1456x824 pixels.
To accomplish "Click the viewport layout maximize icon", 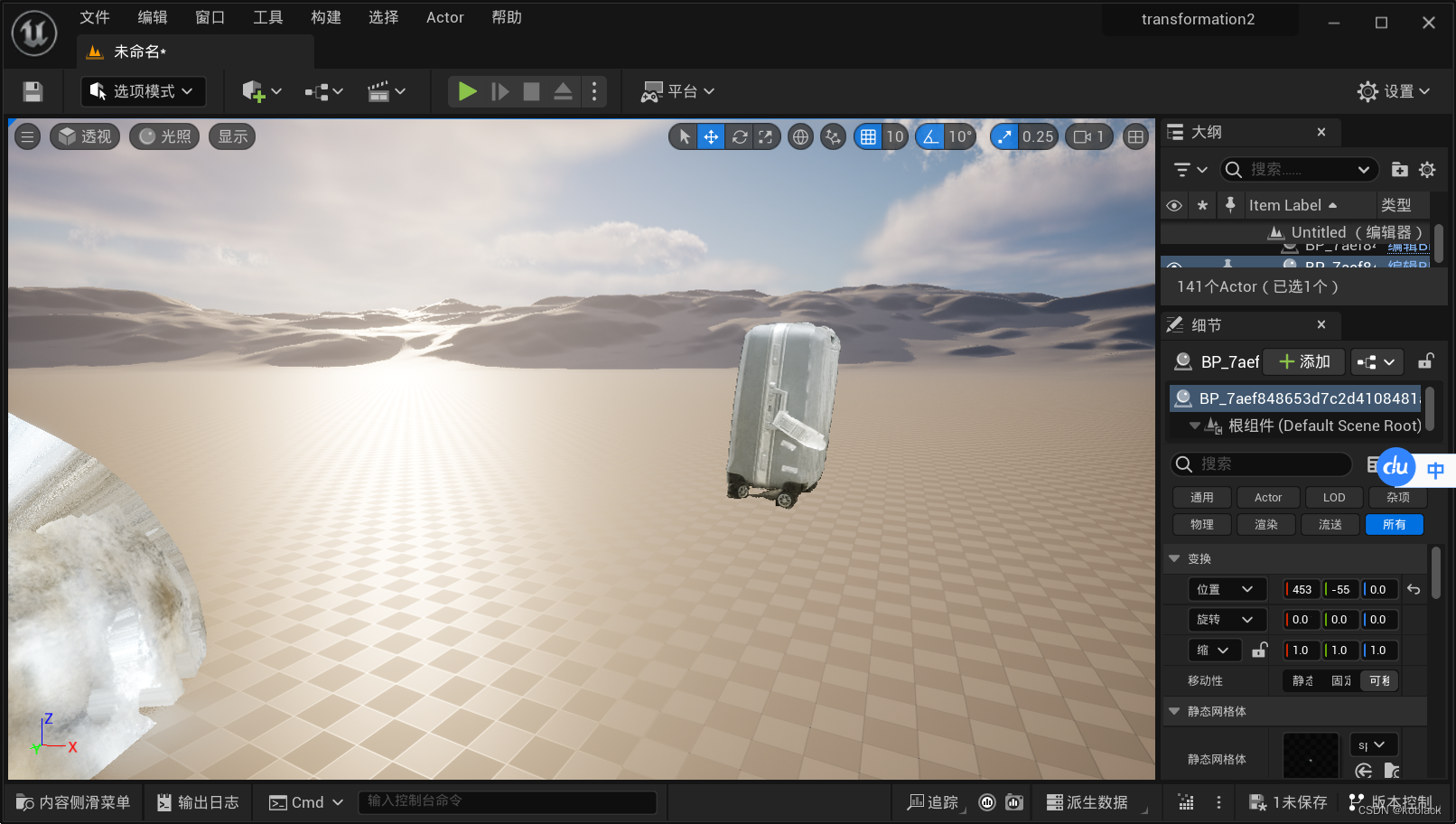I will tap(1135, 136).
